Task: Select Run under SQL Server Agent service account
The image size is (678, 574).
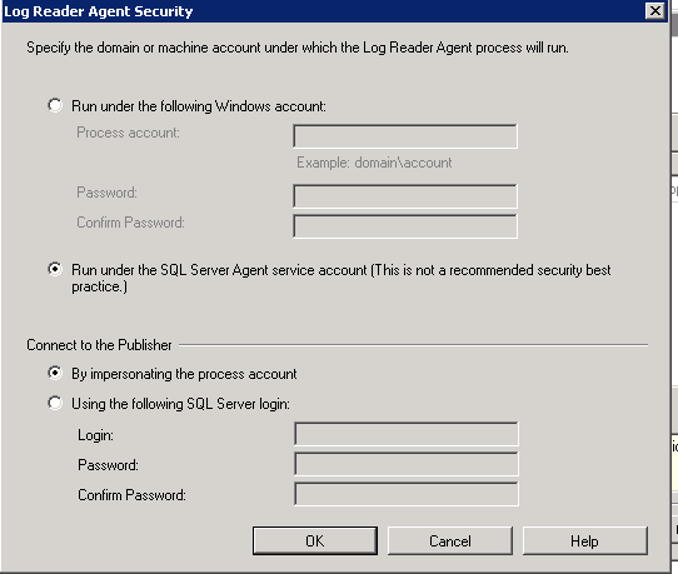Action: tap(54, 269)
